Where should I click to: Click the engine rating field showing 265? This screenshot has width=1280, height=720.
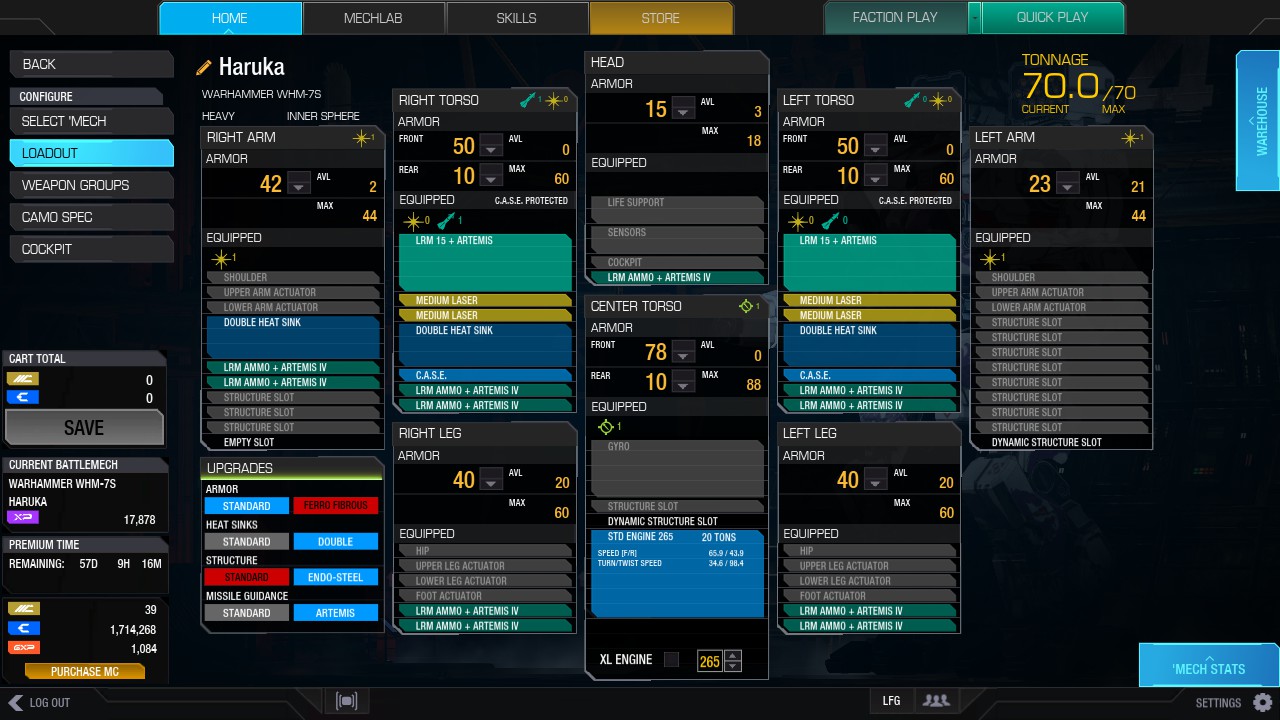click(x=710, y=661)
